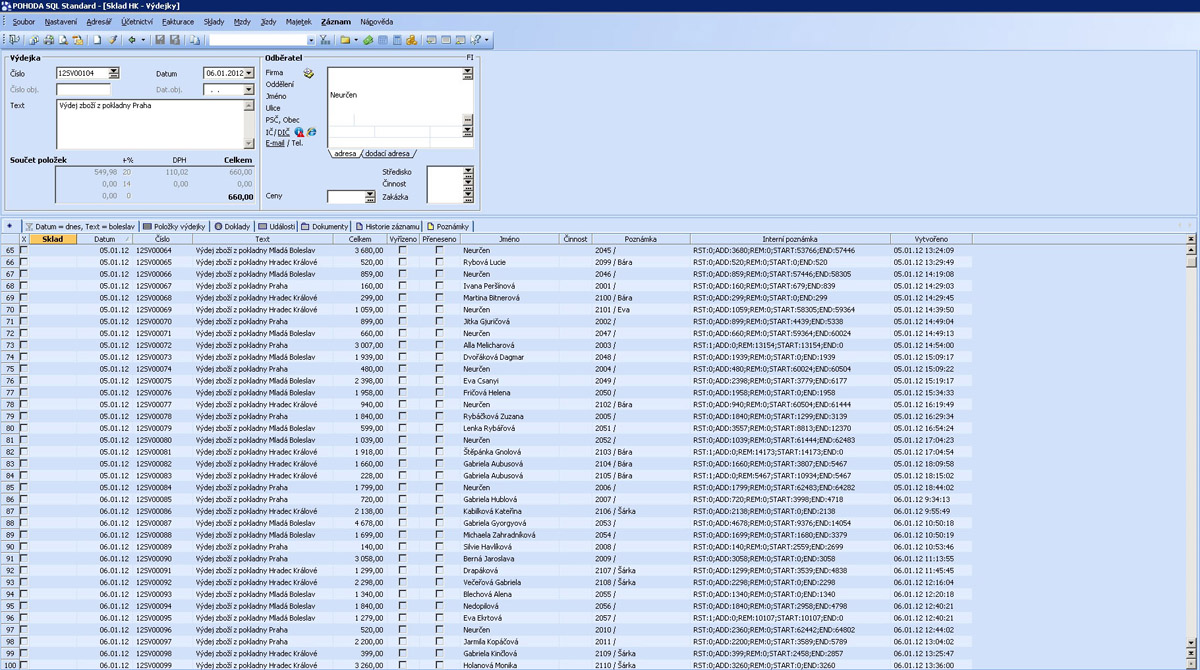Tick Vyřízeno checkbox for 12SV00090
The height and width of the screenshot is (670, 1200).
point(403,559)
